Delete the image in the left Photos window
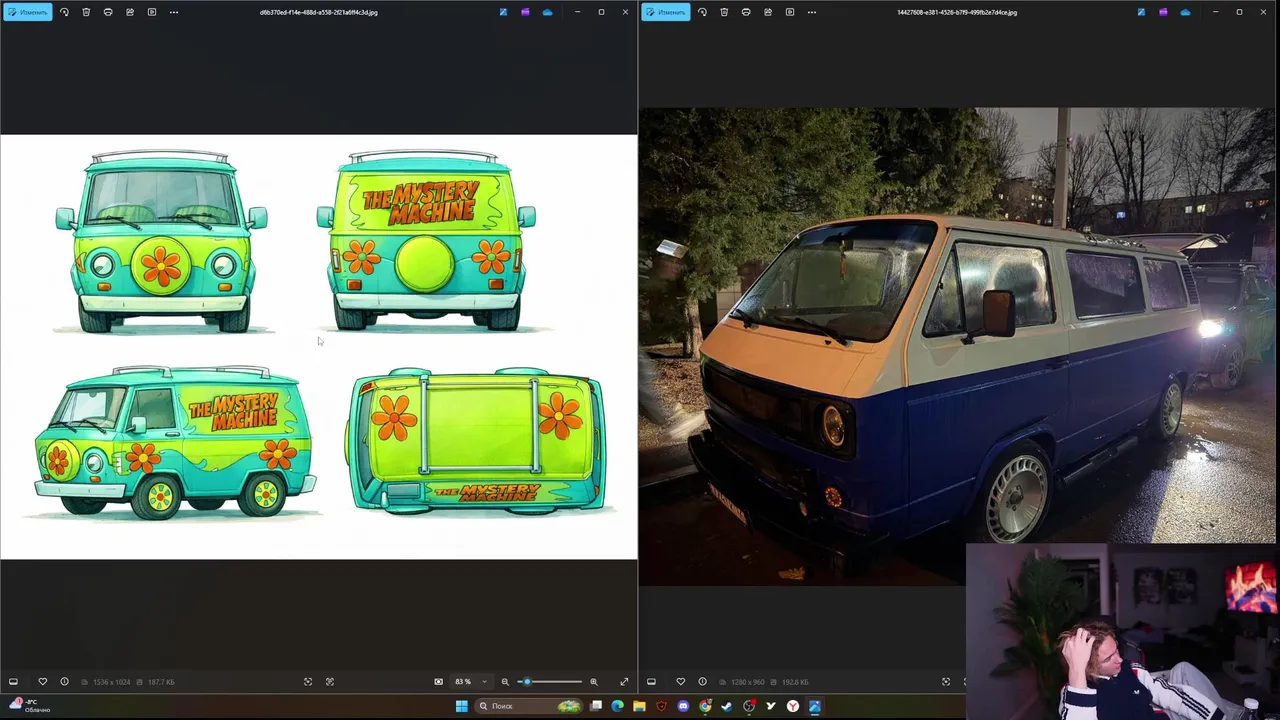 pos(86,12)
